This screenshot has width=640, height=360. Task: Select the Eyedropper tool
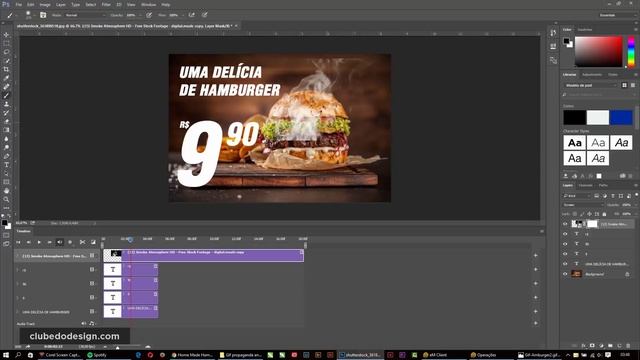click(6, 78)
